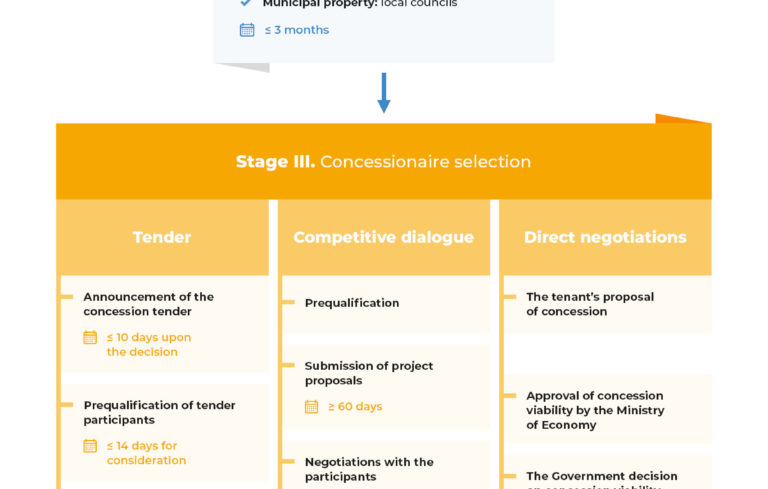This screenshot has width=768, height=489.
Task: Click calendar icon next to ≤ 10 days
Action: [x=90, y=338]
